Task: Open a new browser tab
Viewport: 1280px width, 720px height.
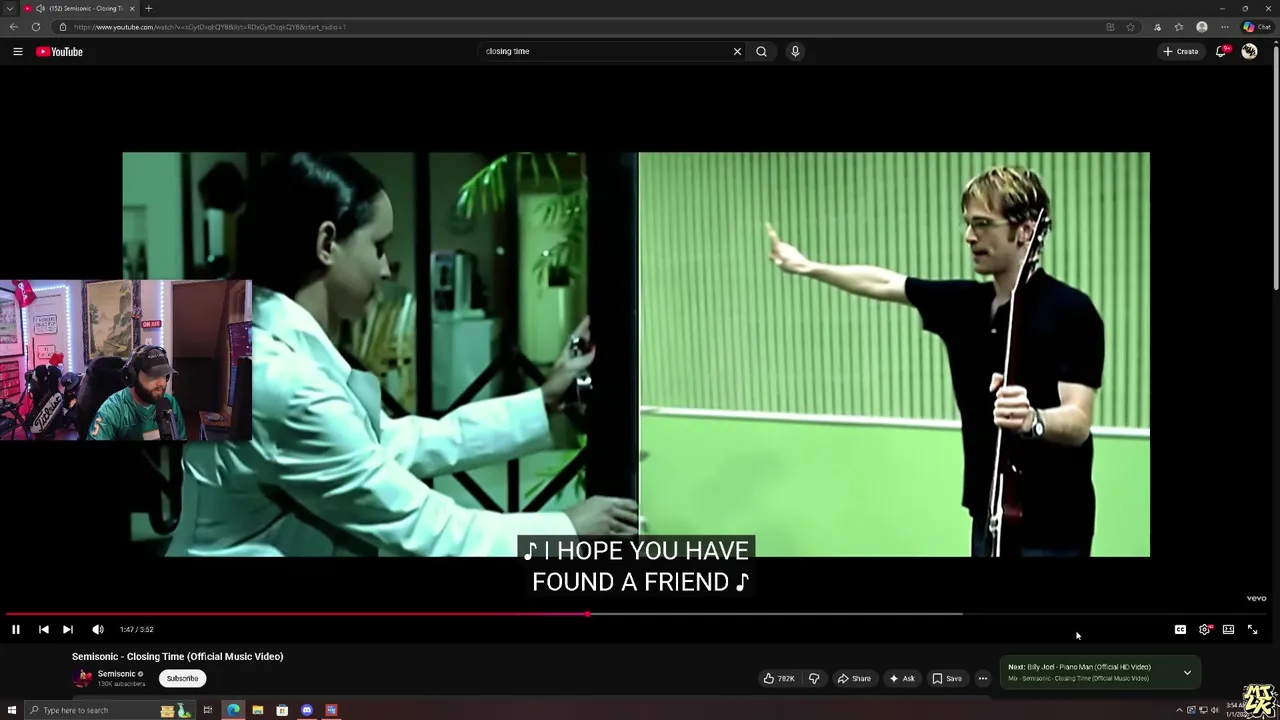Action: pos(148,8)
